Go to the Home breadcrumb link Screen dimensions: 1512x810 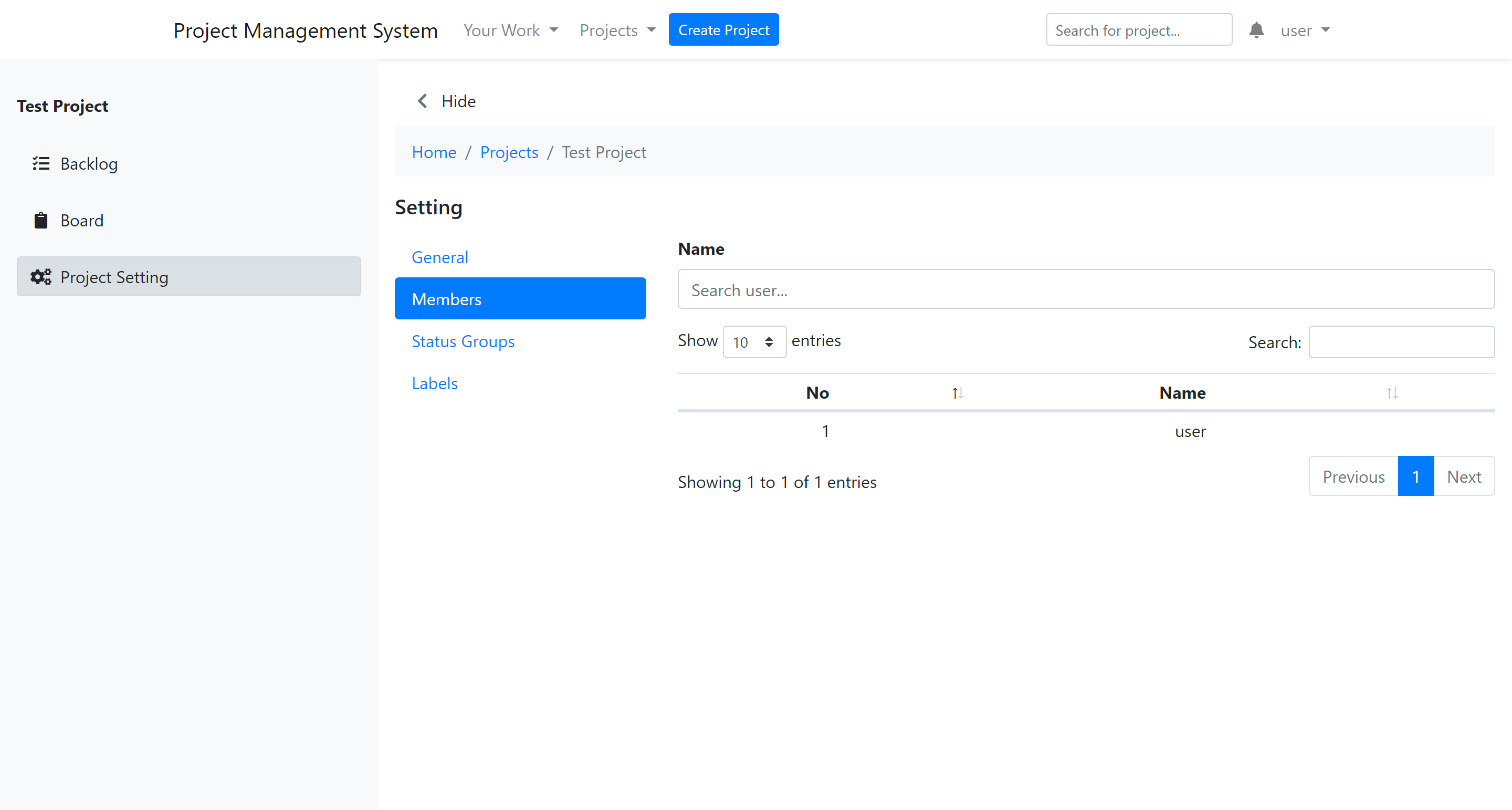tap(434, 152)
